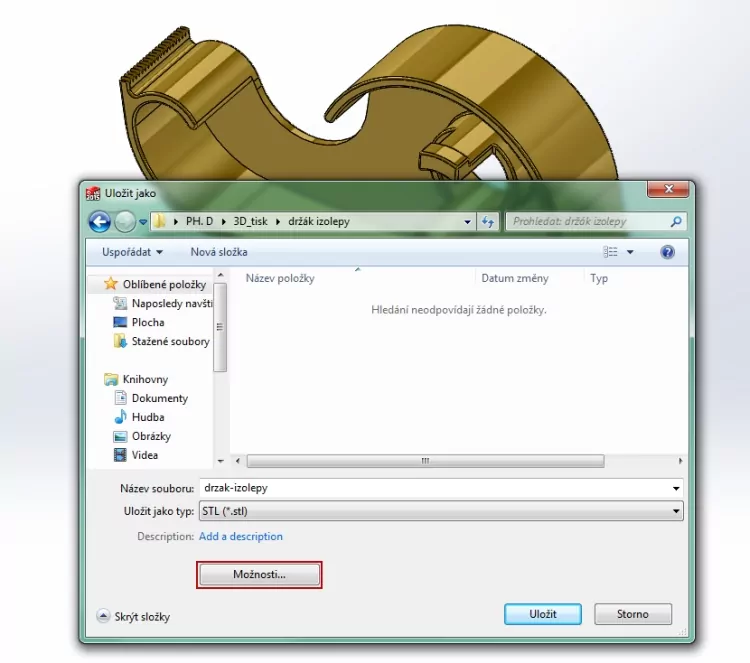750x663 pixels.
Task: Click the Skrýt složky label
Action: pos(142,617)
